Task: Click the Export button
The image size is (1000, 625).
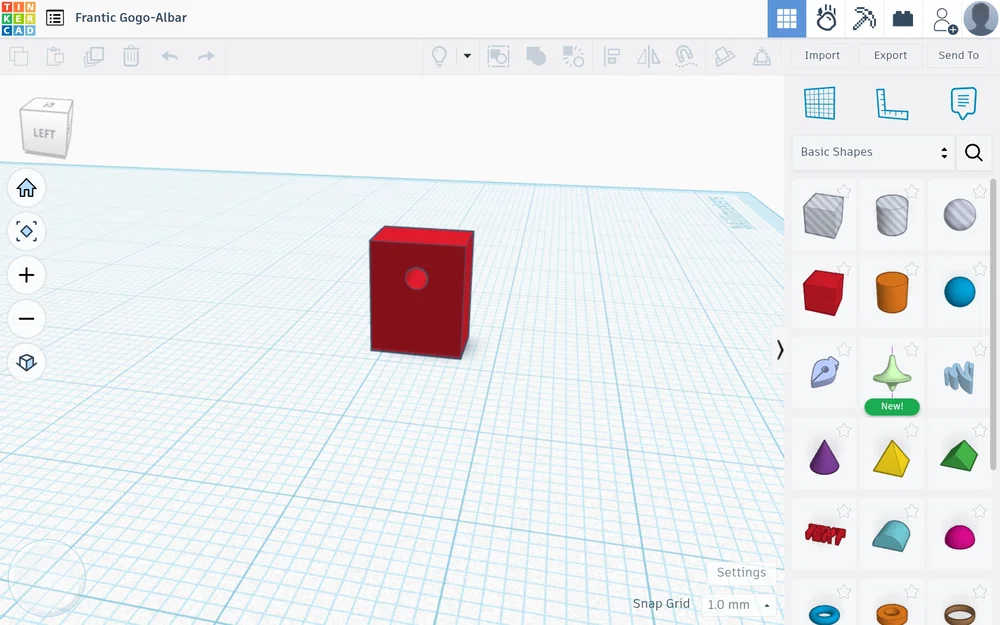Action: click(x=890, y=55)
